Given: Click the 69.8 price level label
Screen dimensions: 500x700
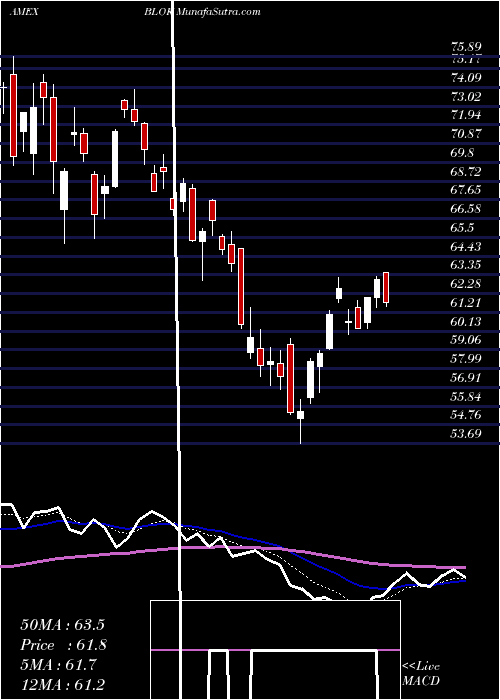Looking at the screenshot, I should [x=462, y=153].
